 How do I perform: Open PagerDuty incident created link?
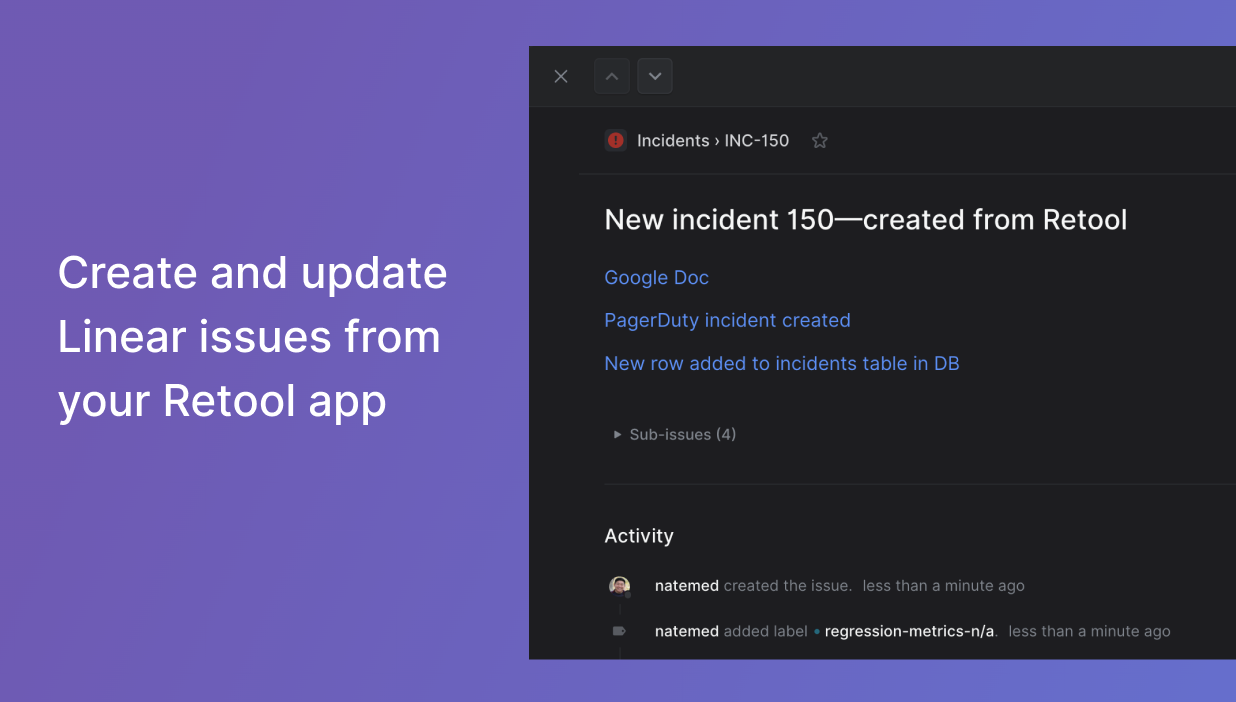[728, 320]
